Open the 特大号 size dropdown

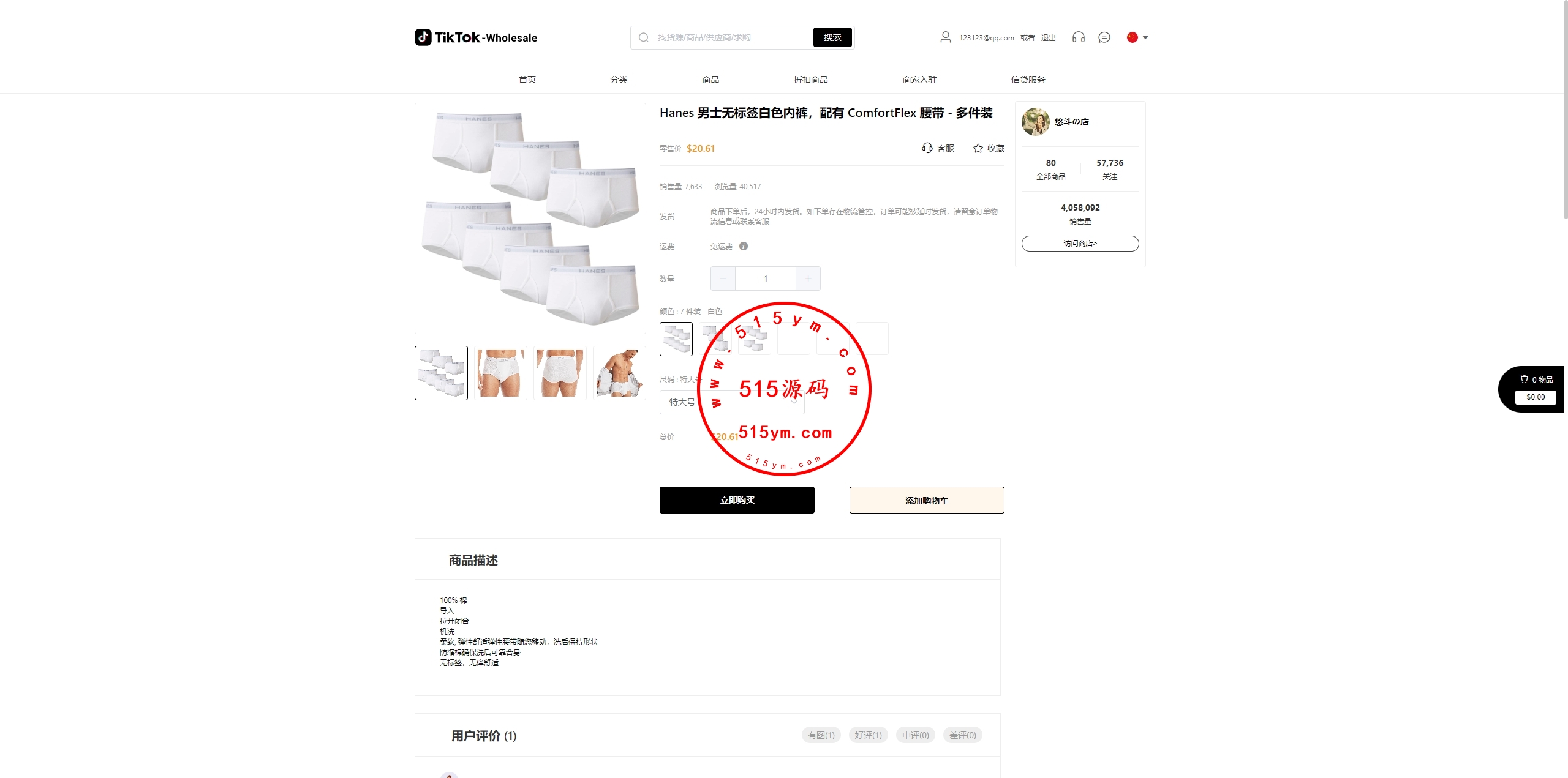coord(732,402)
